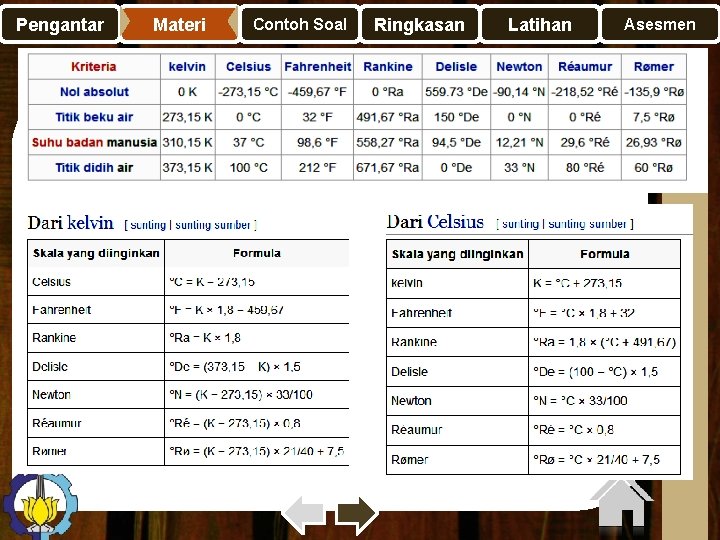Viewport: 720px width, 540px height.
Task: Click the 'Réaumur' column header
Action: [x=585, y=67]
